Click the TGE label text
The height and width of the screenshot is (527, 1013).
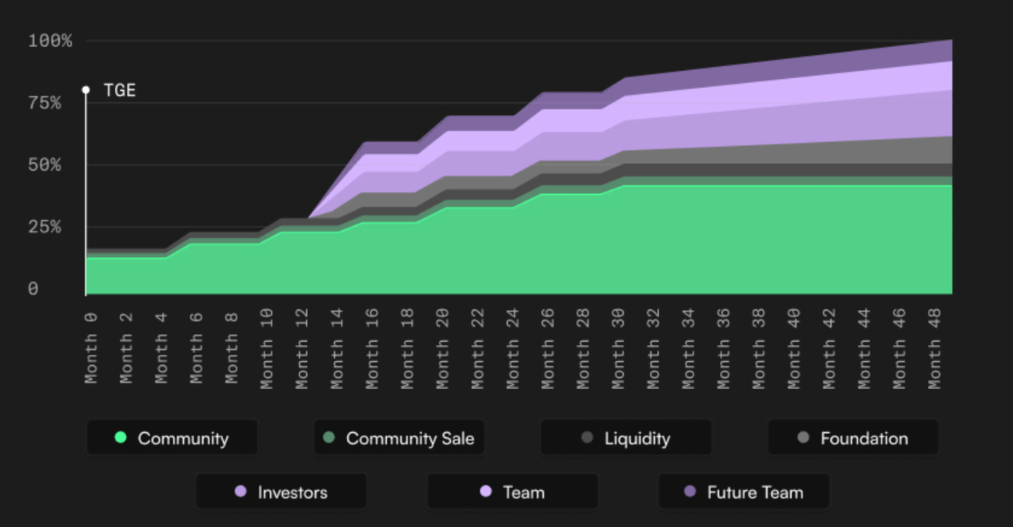[x=119, y=90]
